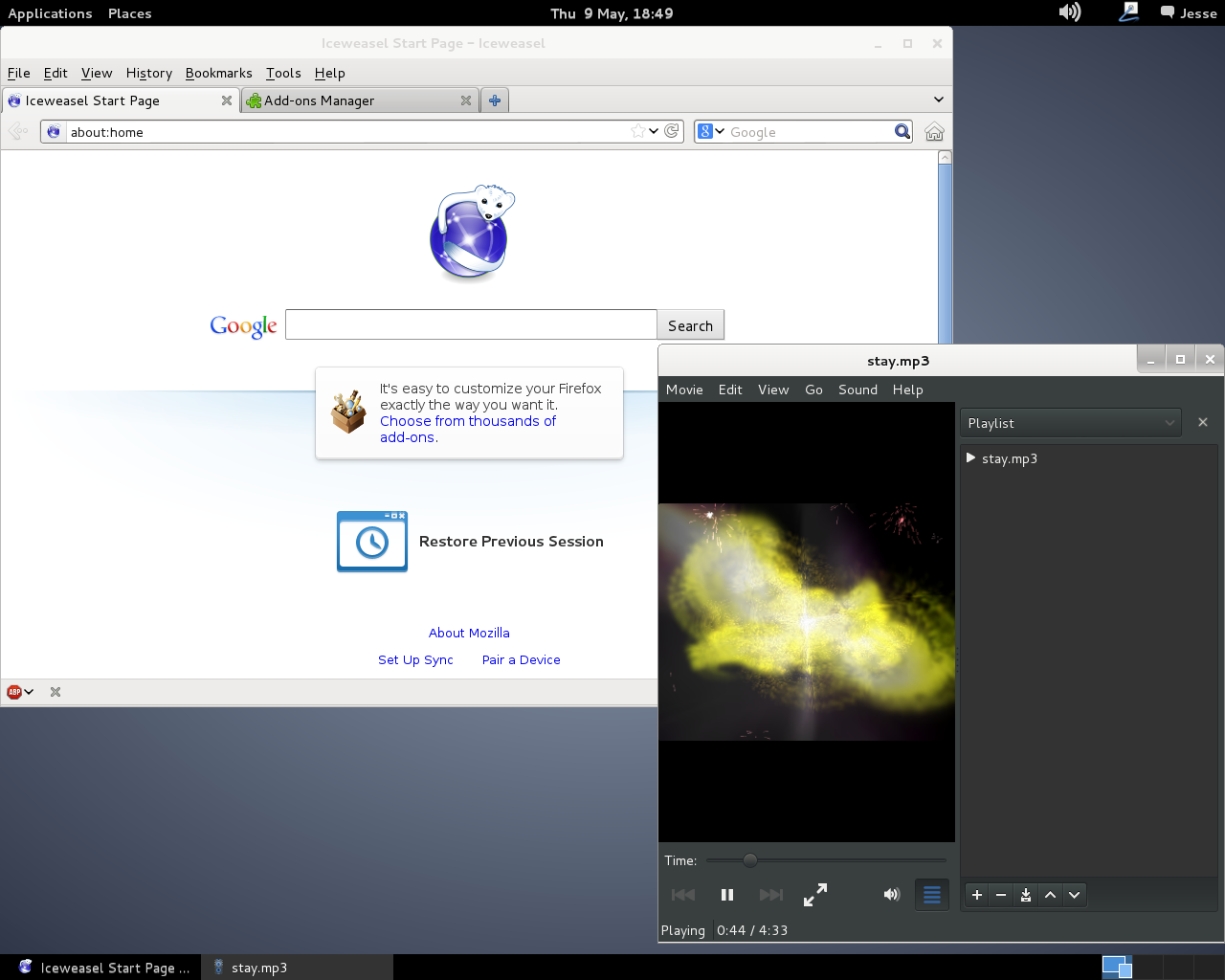1225x980 pixels.
Task: Move playlist item down
Action: click(x=1075, y=895)
